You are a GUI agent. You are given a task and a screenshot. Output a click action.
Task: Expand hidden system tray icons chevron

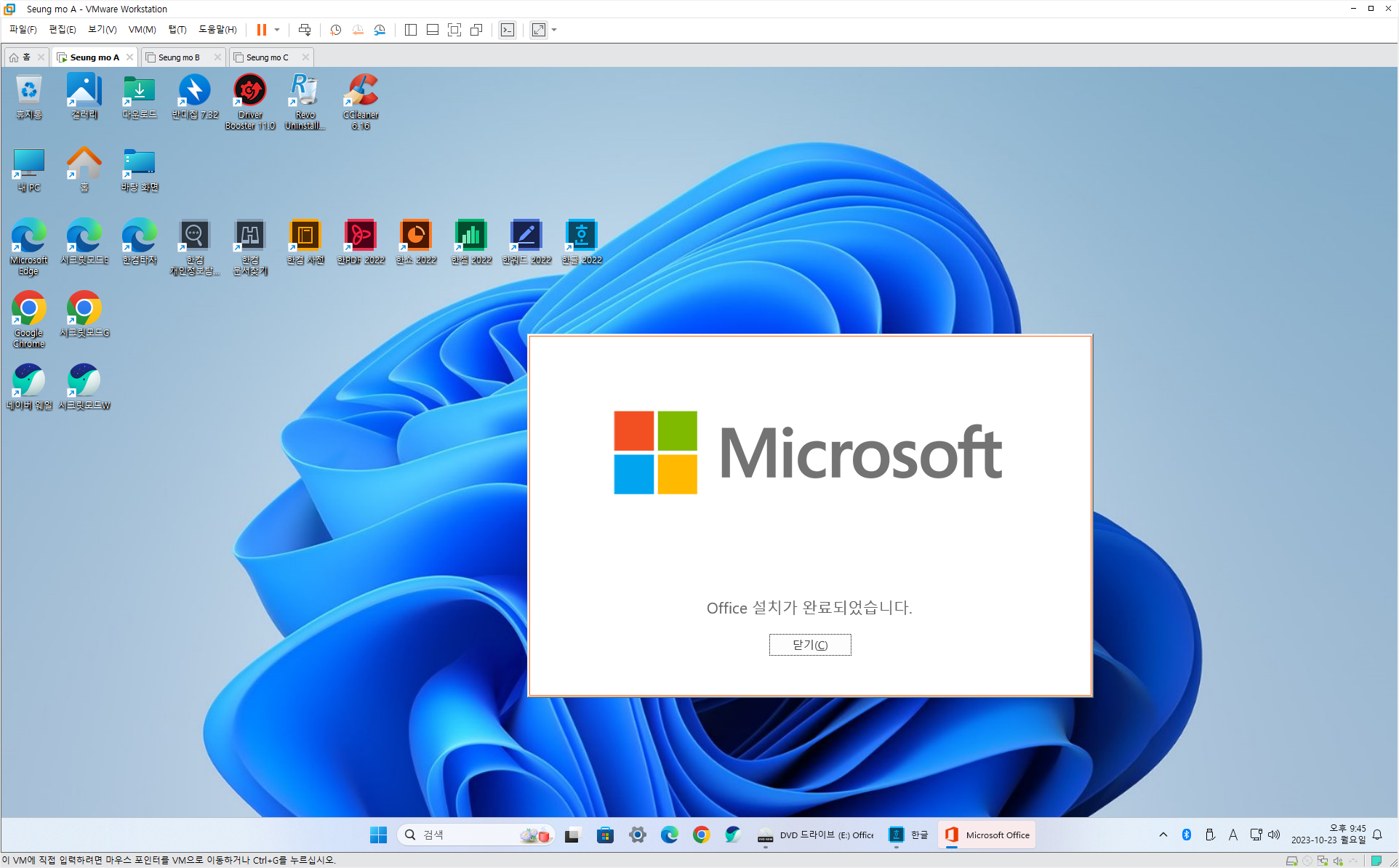click(1163, 835)
